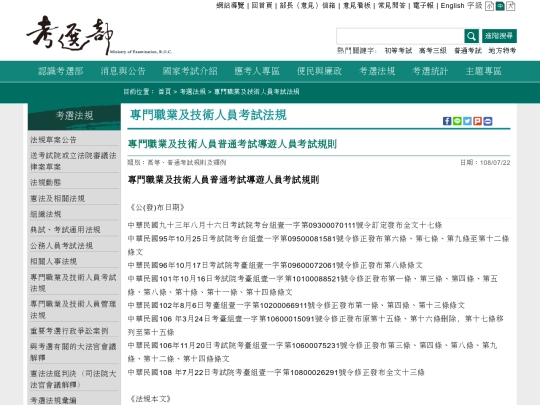Open sidebar 專門職業及技術人員考試法規
Image resolution: width=540 pixels, height=405 pixels.
[73, 283]
